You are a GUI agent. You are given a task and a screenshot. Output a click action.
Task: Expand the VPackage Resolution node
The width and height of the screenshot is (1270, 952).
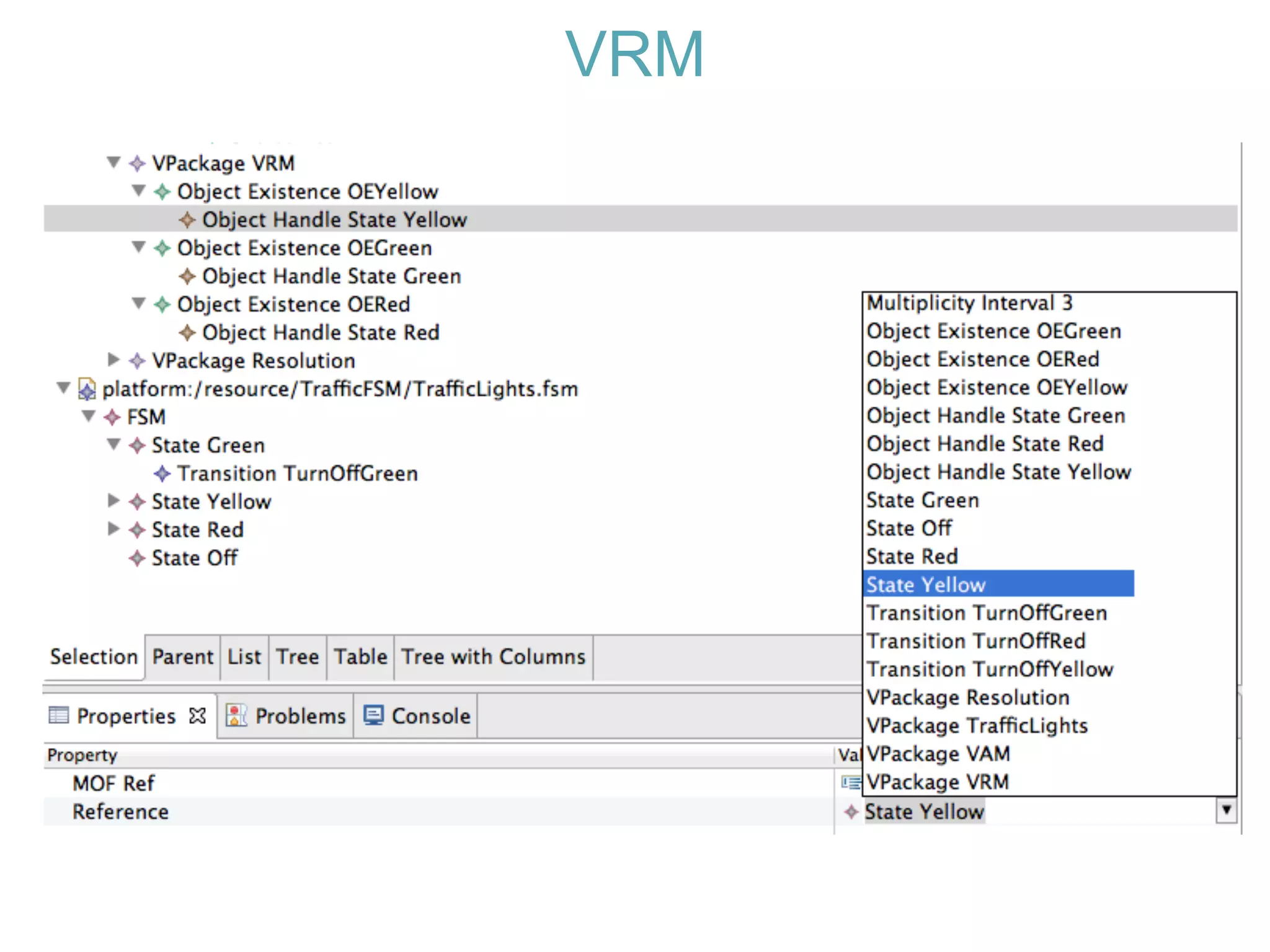coord(113,359)
